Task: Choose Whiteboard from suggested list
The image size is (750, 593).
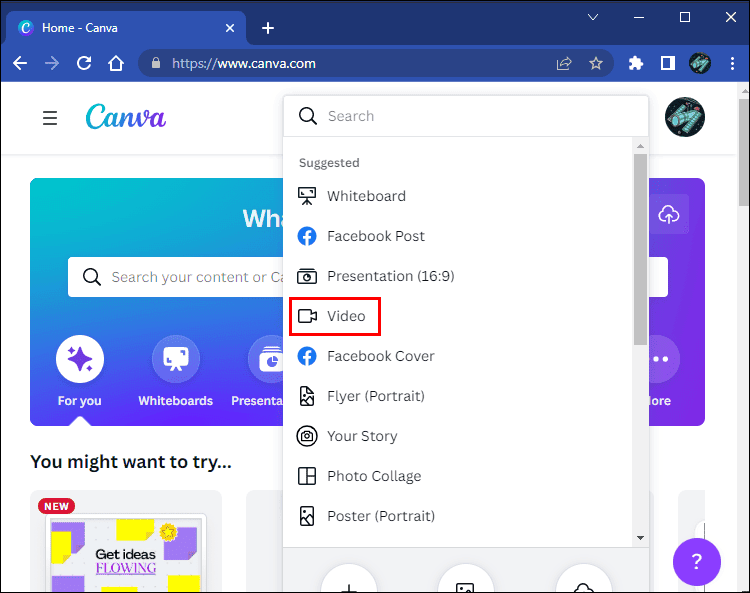Action: [365, 196]
